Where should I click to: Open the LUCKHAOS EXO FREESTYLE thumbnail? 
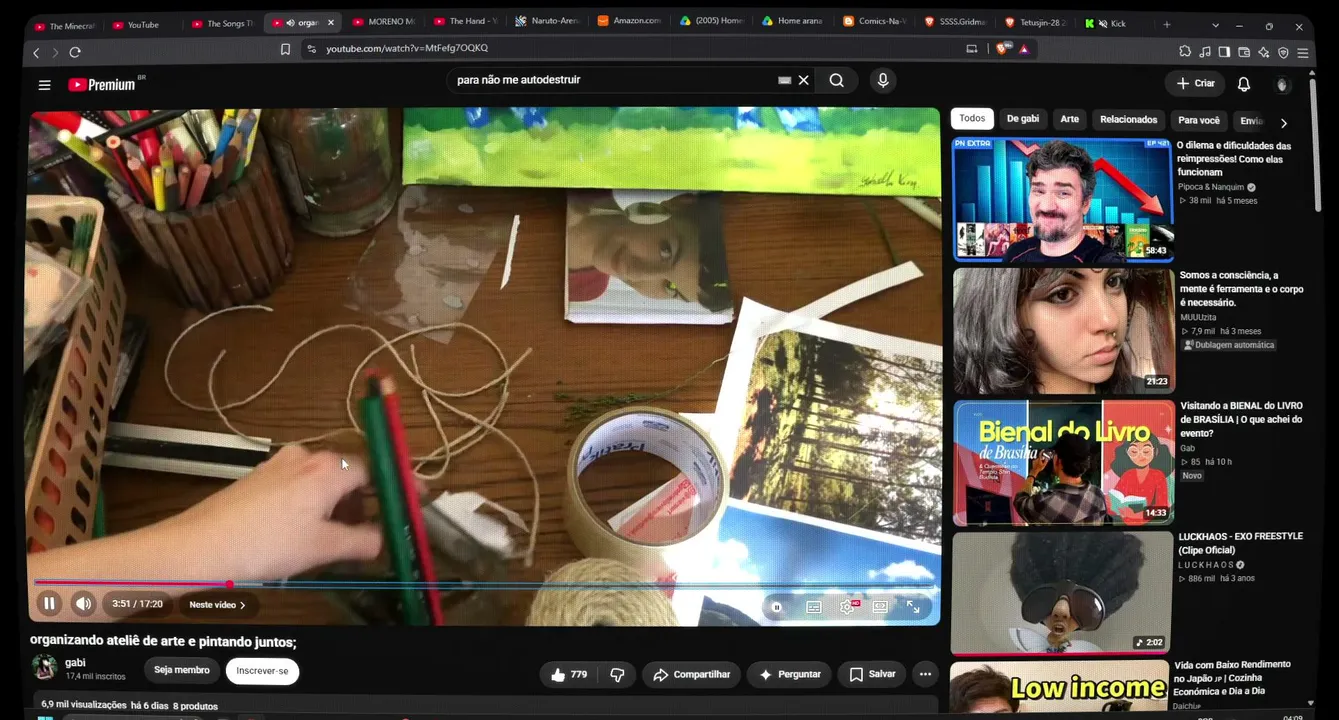tap(1062, 593)
